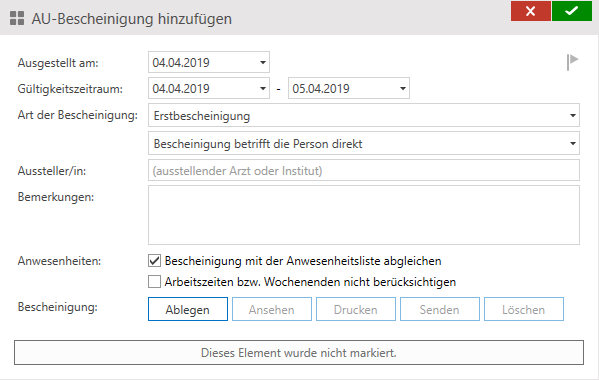This screenshot has height=380, width=599.
Task: Open Gültigkeitszeitraum start date picker arrow
Action: pos(263,89)
